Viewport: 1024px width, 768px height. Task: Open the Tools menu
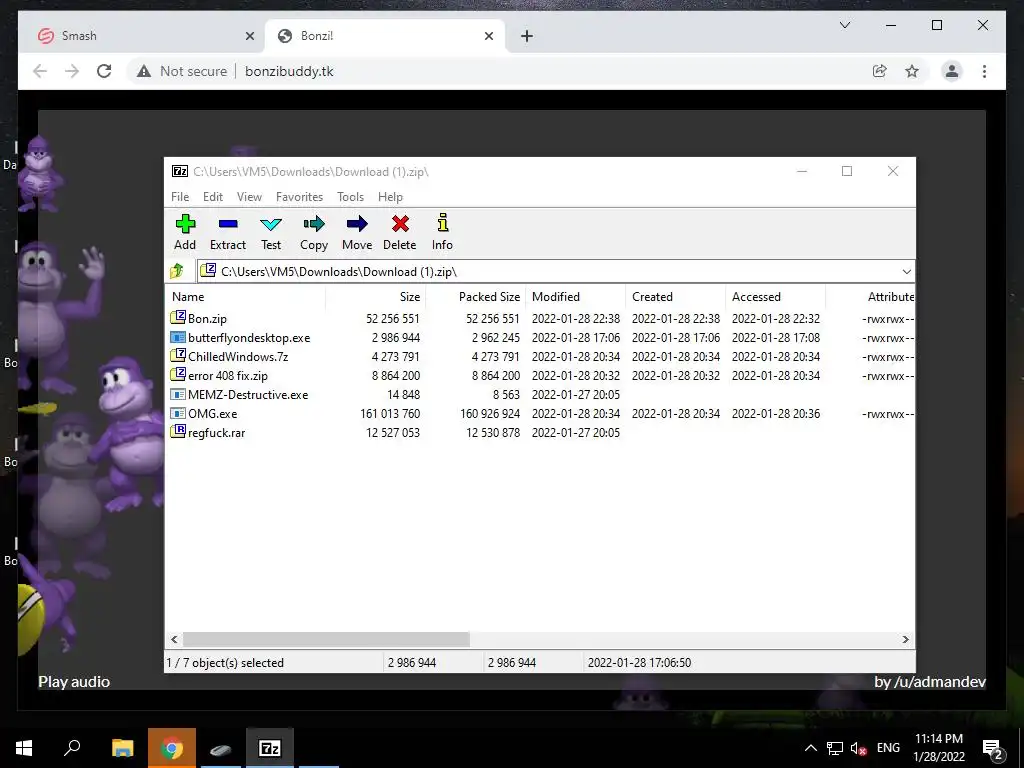point(350,197)
